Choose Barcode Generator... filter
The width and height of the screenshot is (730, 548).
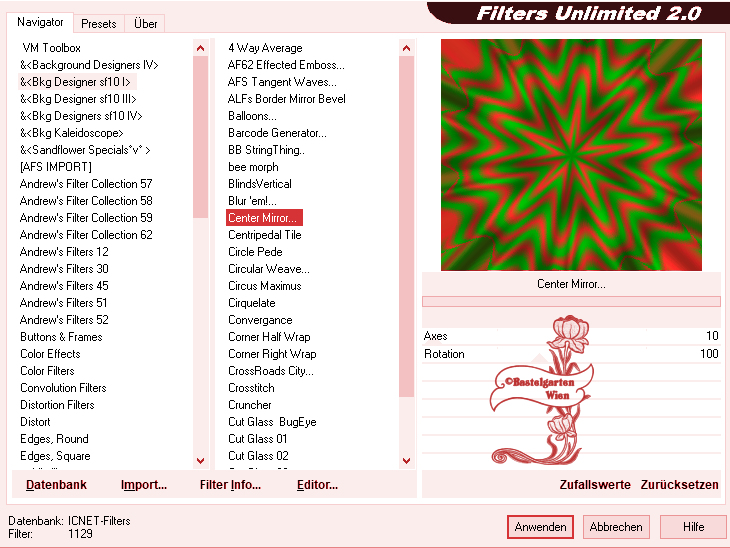pyautogui.click(x=277, y=133)
